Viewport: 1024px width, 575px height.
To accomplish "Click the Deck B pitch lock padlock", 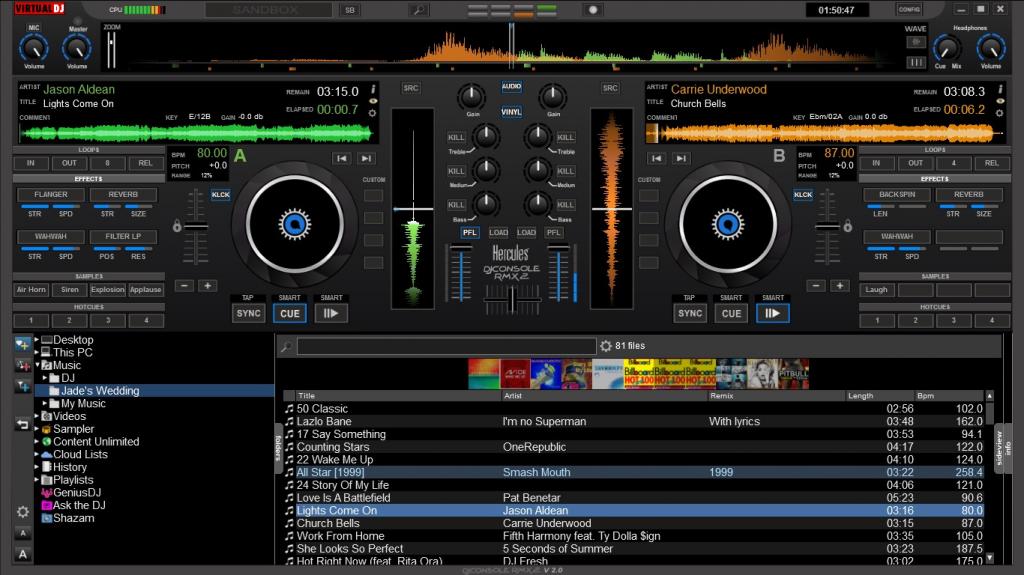I will [848, 226].
